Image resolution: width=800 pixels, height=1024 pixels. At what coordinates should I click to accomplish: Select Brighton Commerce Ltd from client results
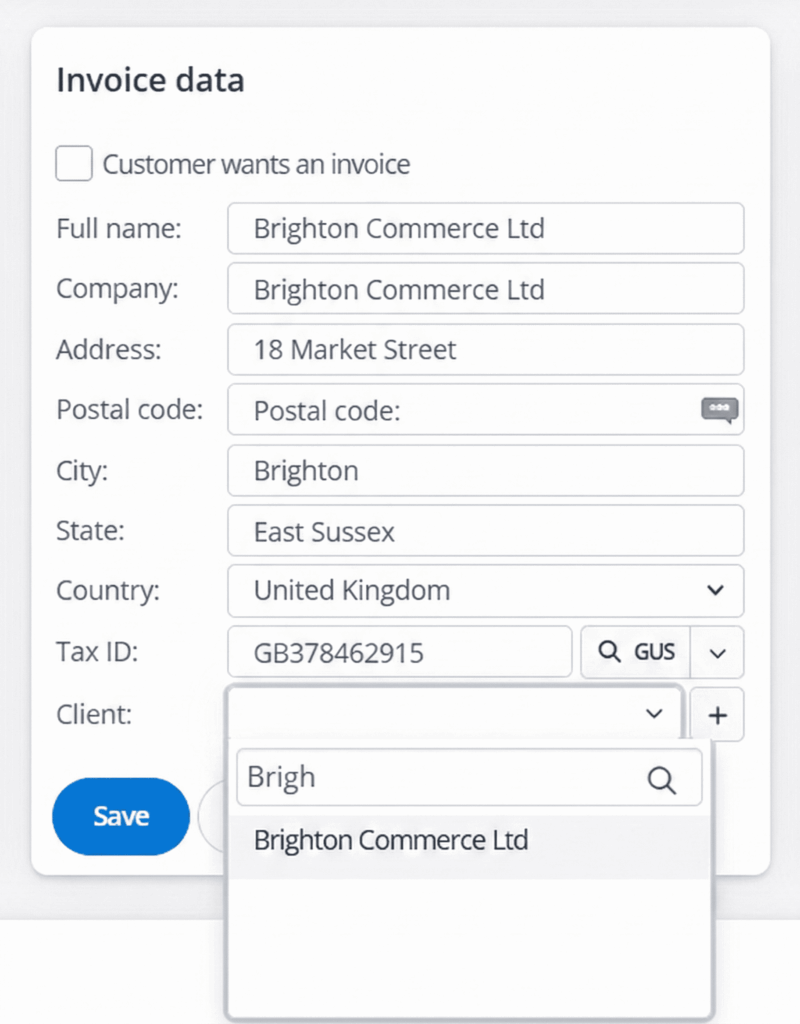(x=391, y=840)
